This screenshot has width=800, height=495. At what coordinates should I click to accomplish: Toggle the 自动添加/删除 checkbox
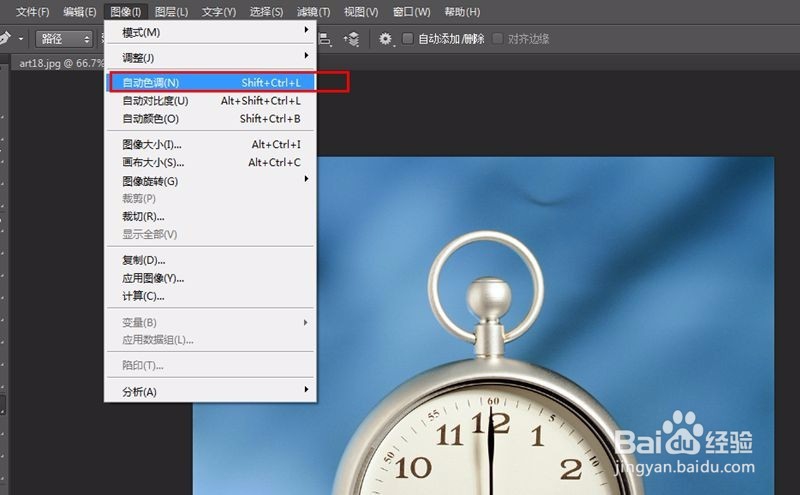(408, 38)
